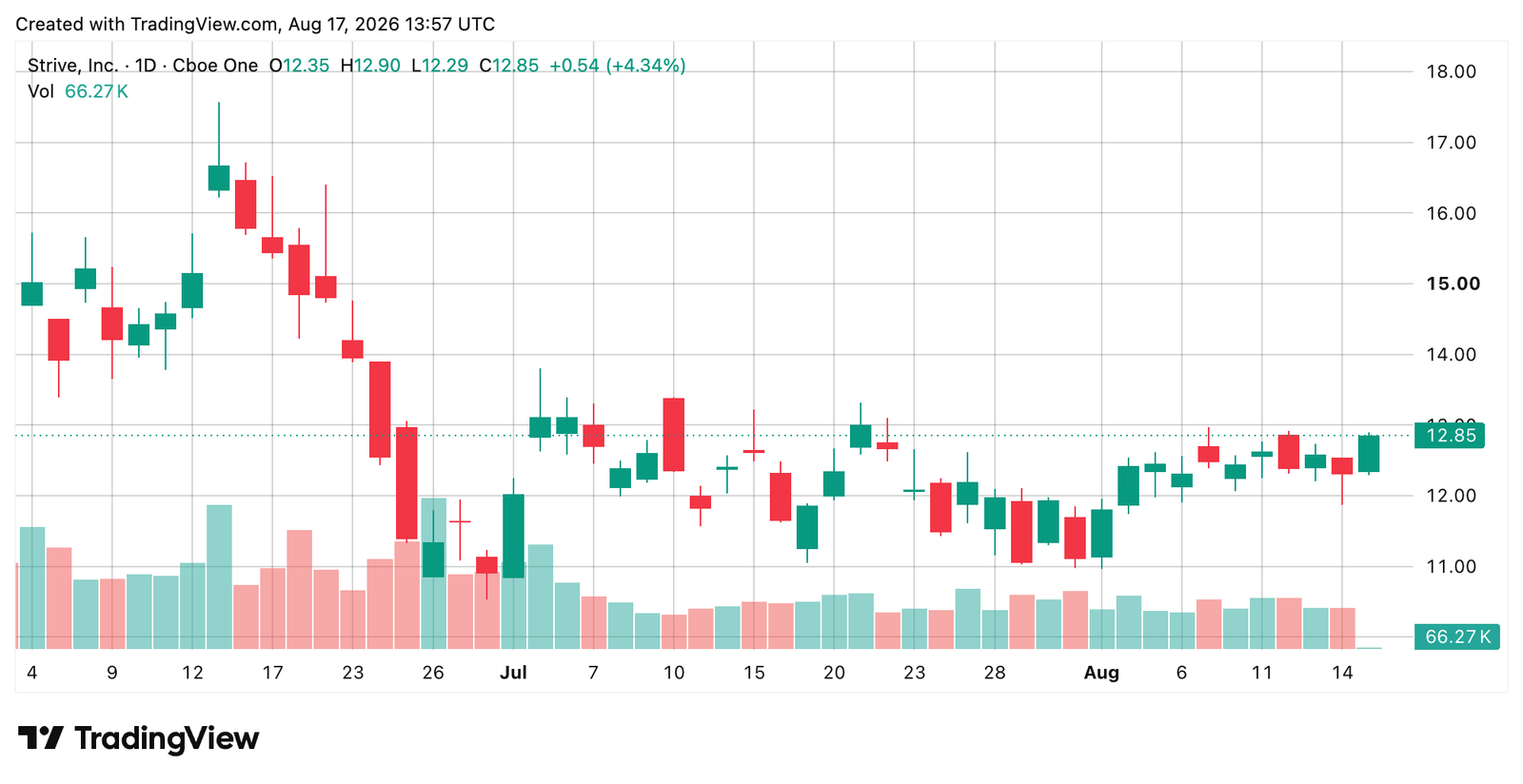This screenshot has height=784, width=1523.
Task: Click the '9' date label on time axis
Action: (x=112, y=673)
